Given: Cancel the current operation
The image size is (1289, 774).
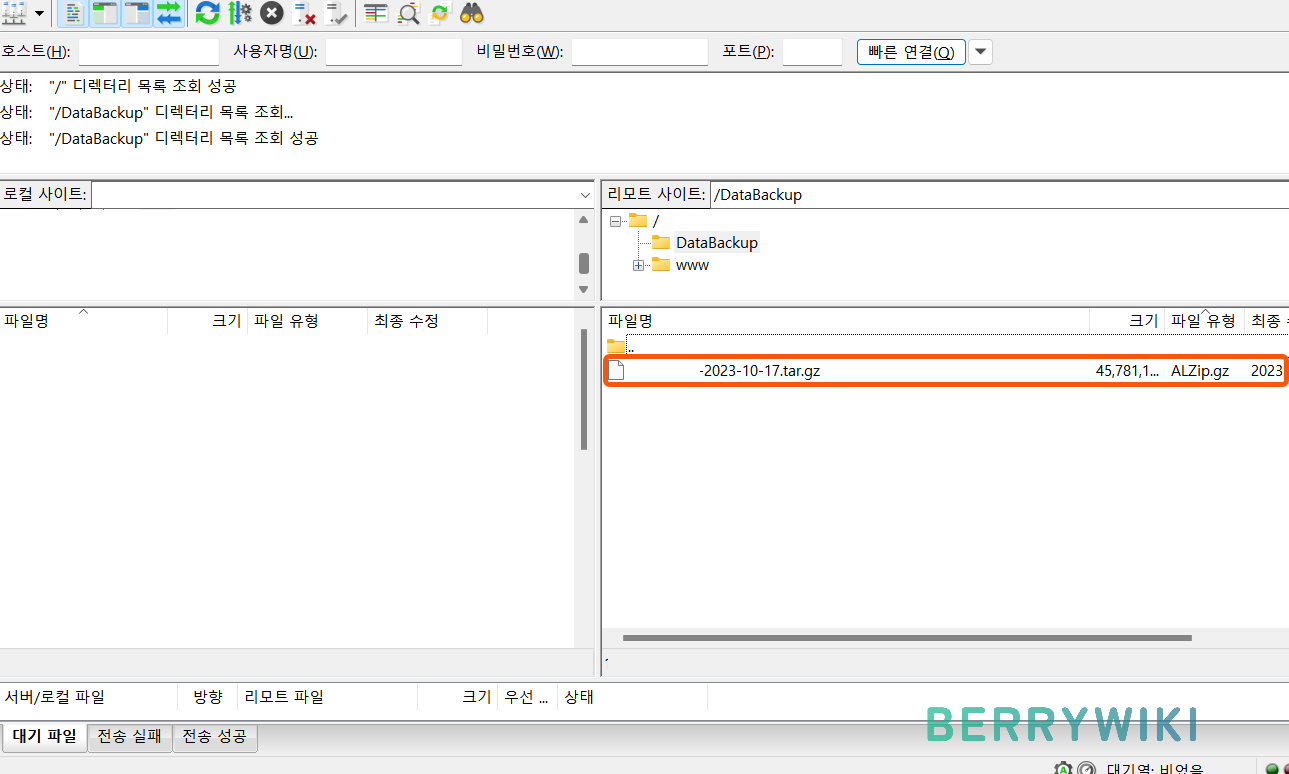Looking at the screenshot, I should point(272,13).
